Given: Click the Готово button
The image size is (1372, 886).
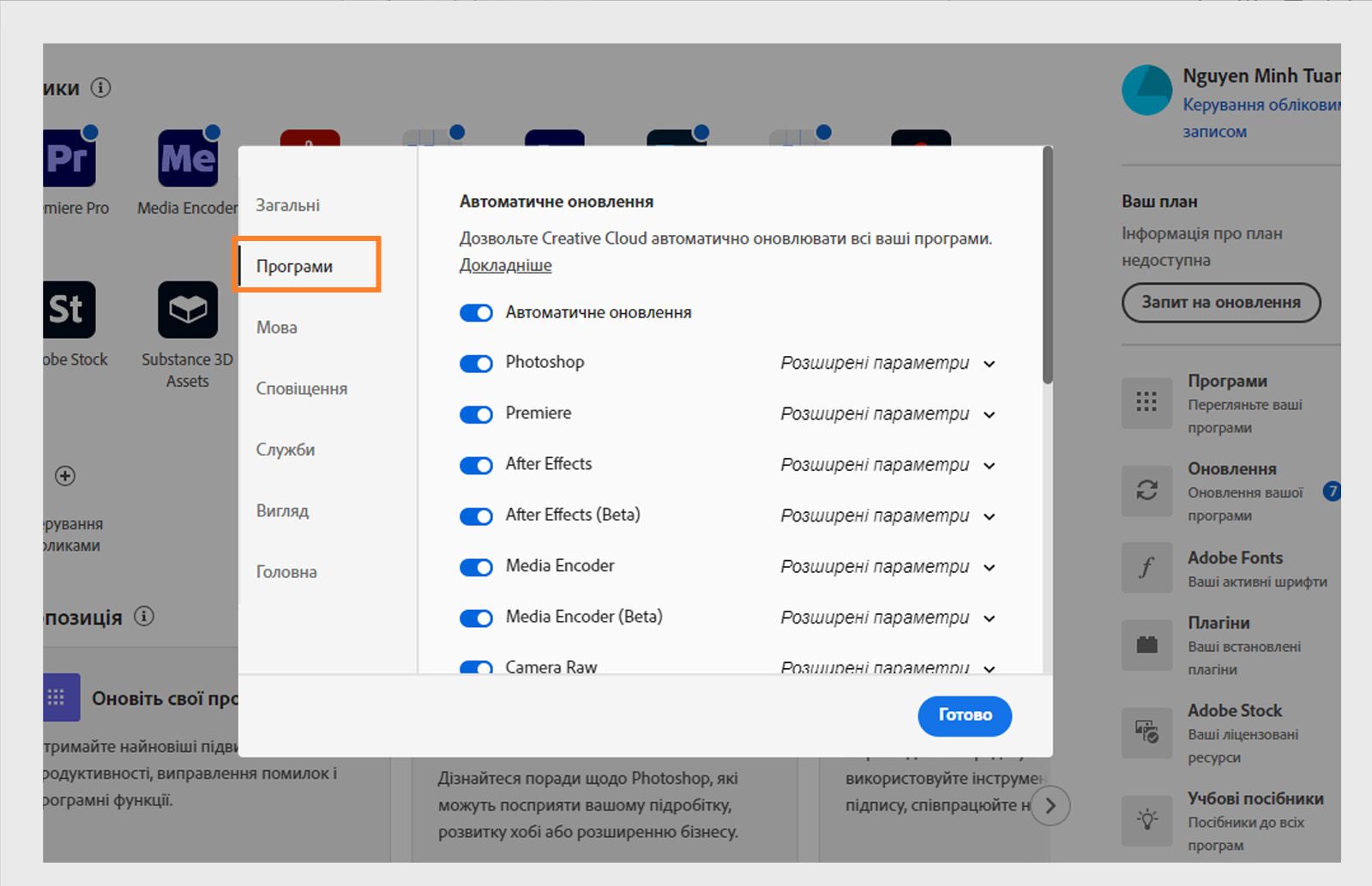Looking at the screenshot, I should tap(965, 715).
